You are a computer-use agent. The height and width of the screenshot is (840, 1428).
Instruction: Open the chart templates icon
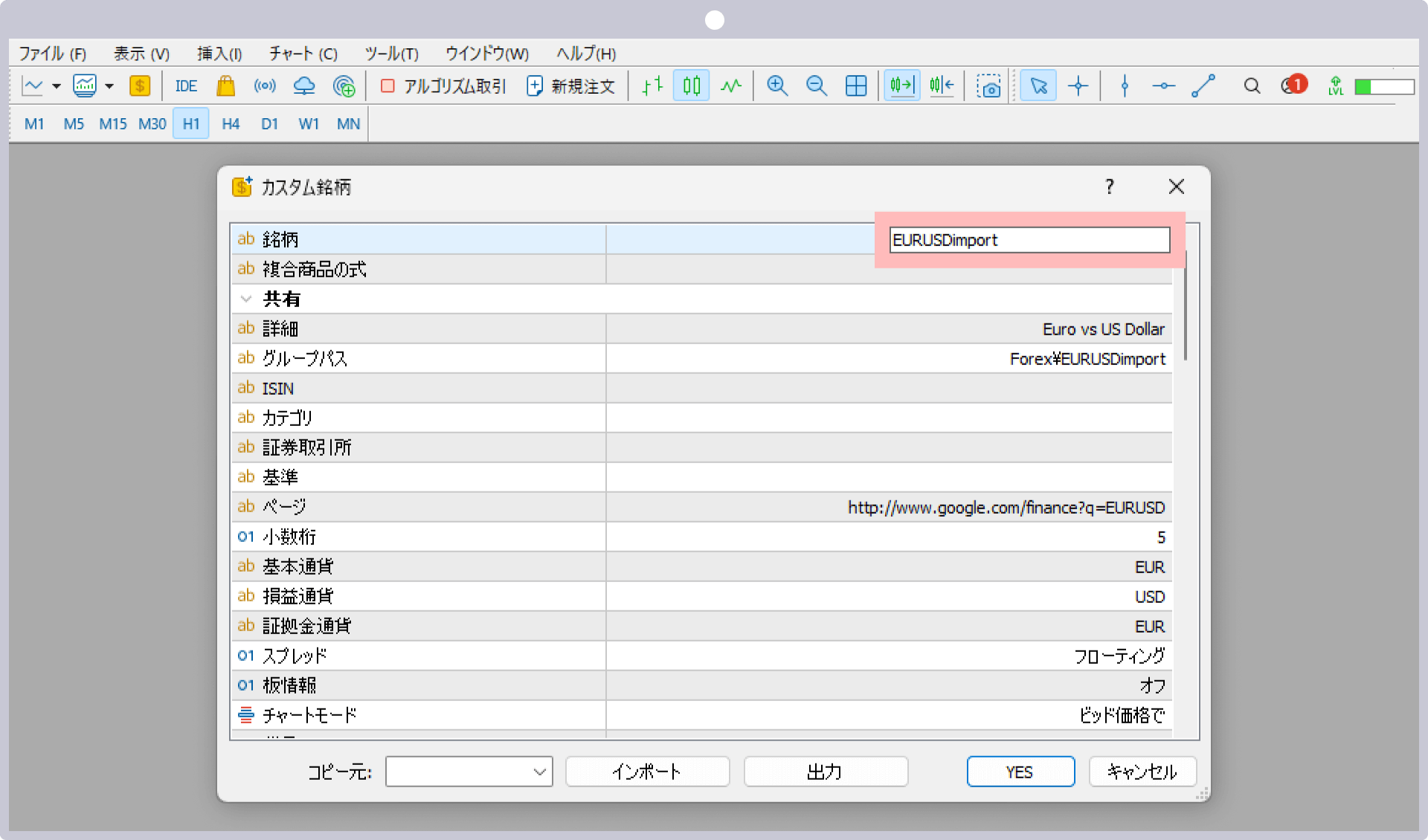[x=85, y=86]
